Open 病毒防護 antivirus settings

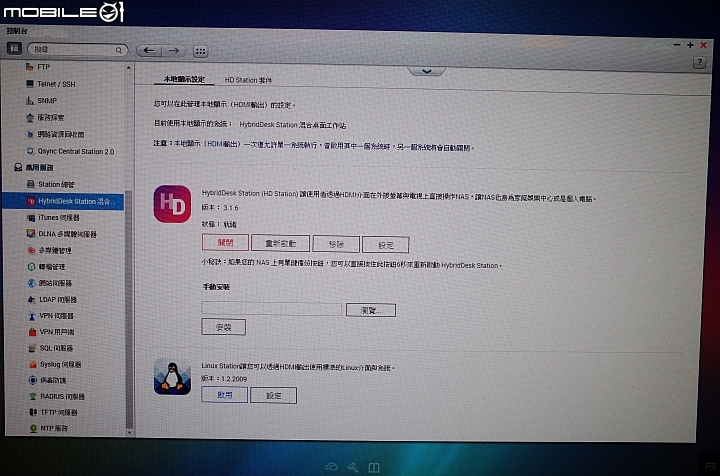48,380
